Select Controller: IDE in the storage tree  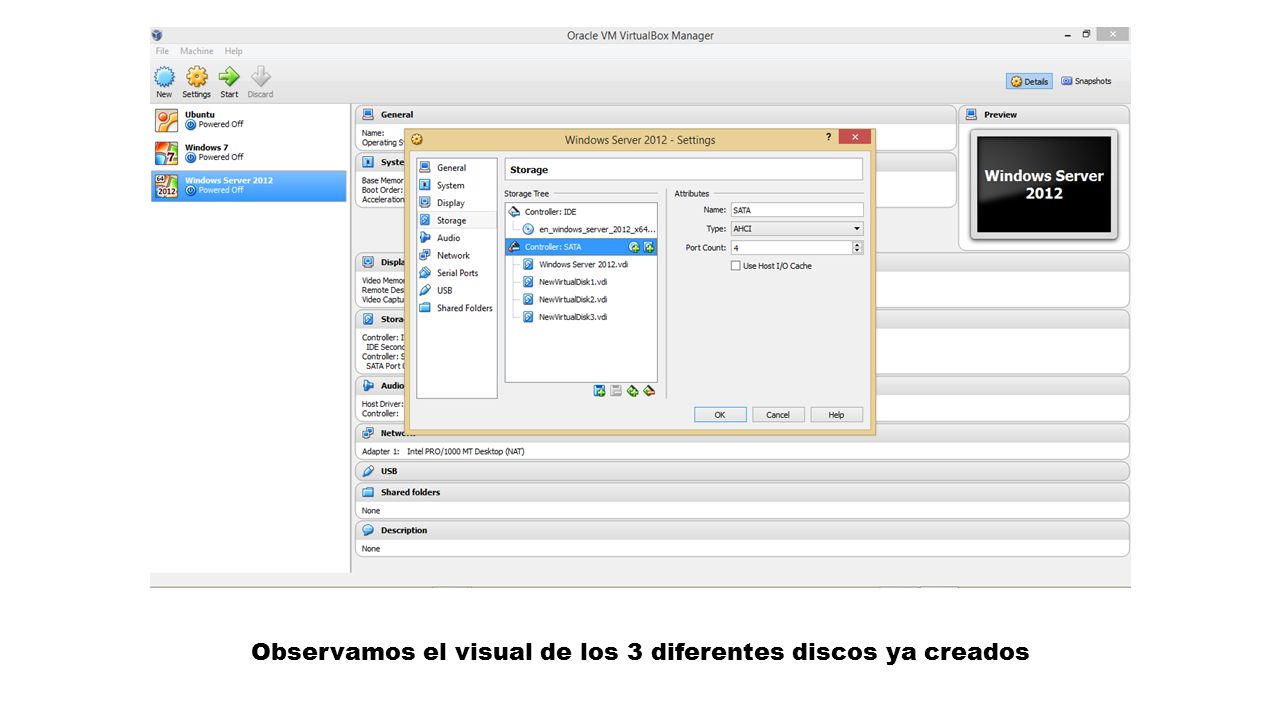point(581,212)
